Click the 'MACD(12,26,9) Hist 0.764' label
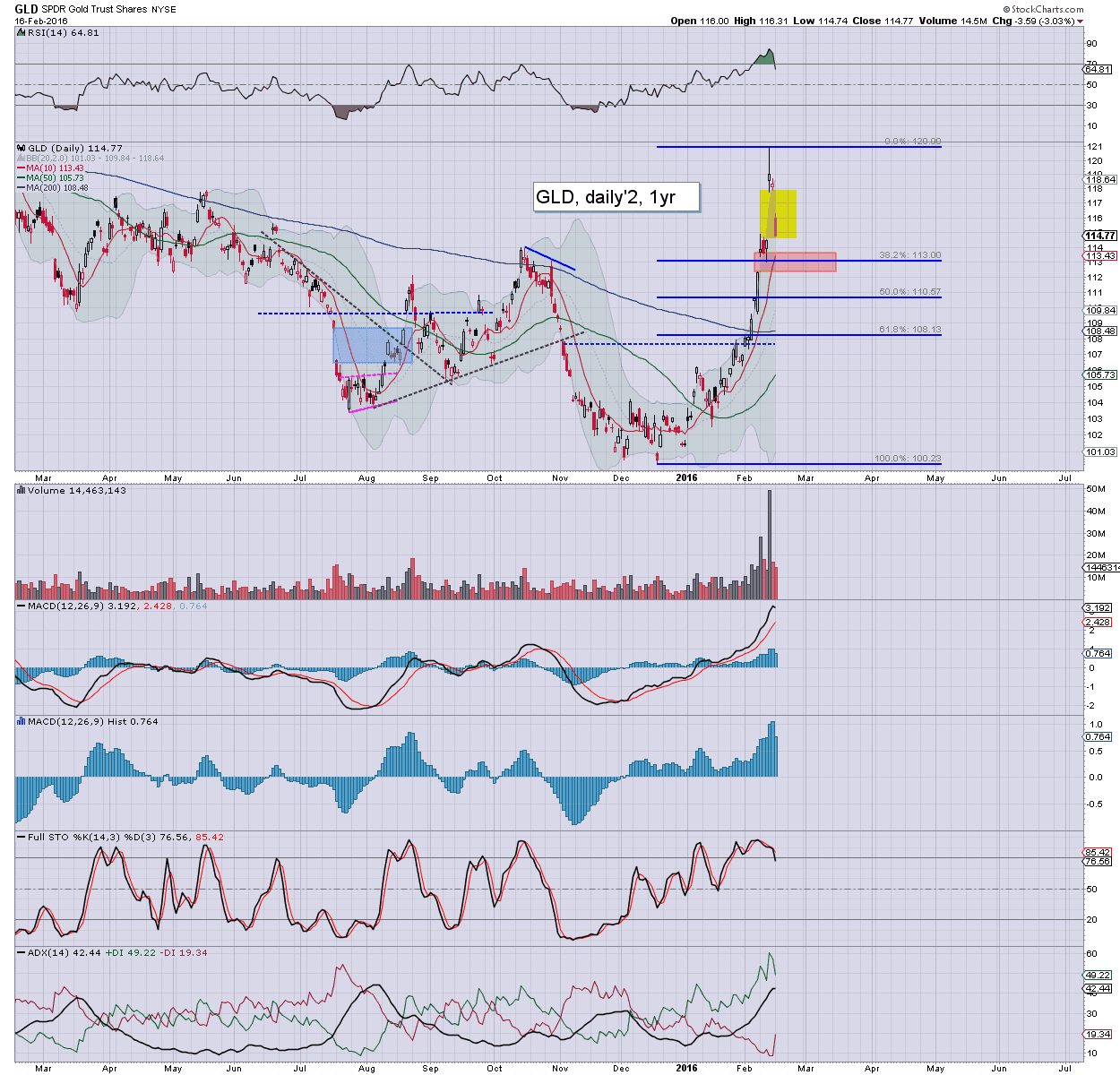Screen dimensions: 1120x1075 click(x=93, y=721)
